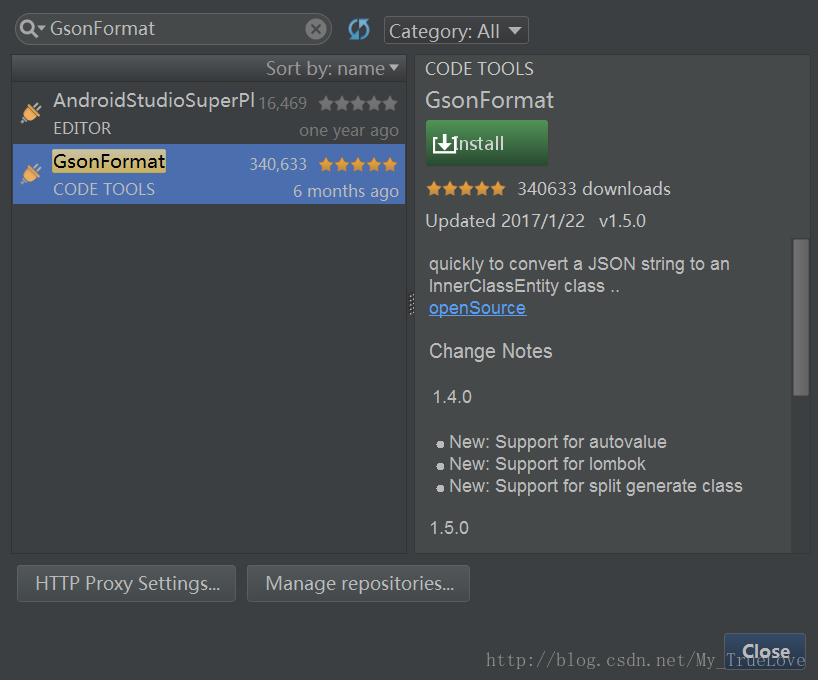Click the search magnifier history icon
The height and width of the screenshot is (680, 818).
point(32,29)
